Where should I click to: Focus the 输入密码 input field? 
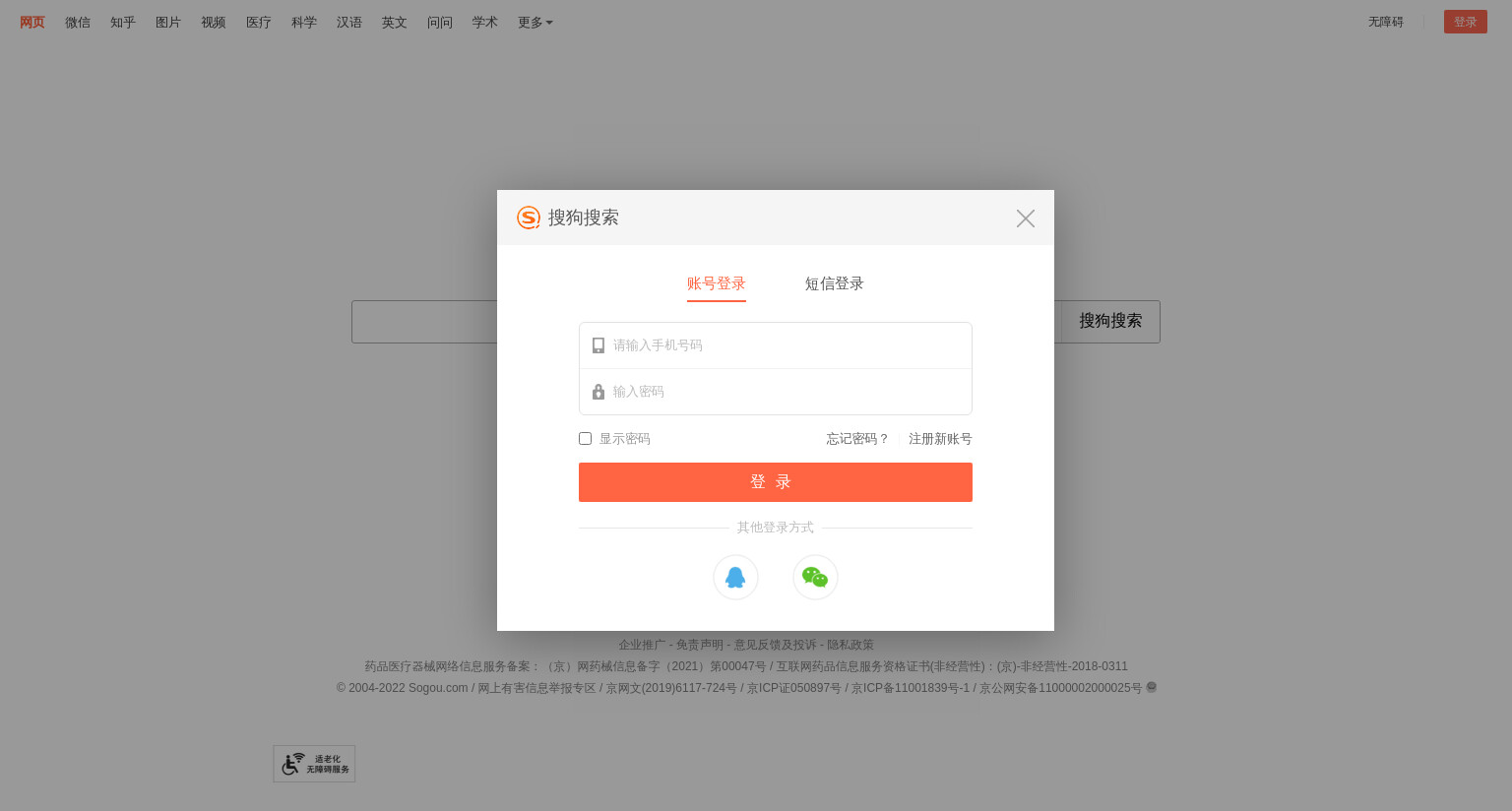tap(776, 392)
